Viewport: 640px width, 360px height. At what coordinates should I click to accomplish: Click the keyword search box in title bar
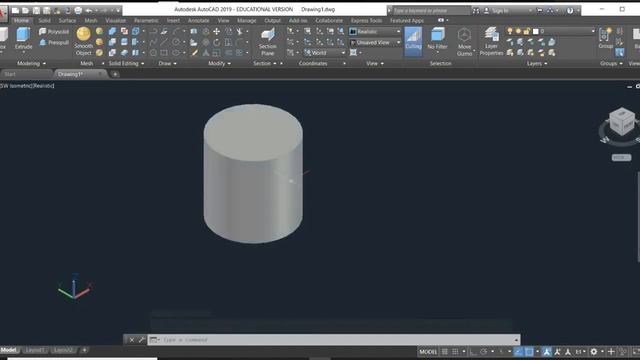(x=431, y=11)
